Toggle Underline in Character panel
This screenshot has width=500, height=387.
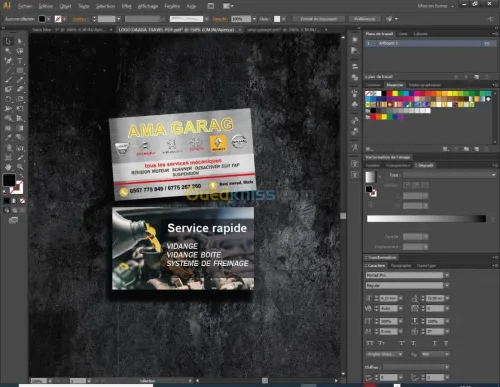(x=435, y=343)
